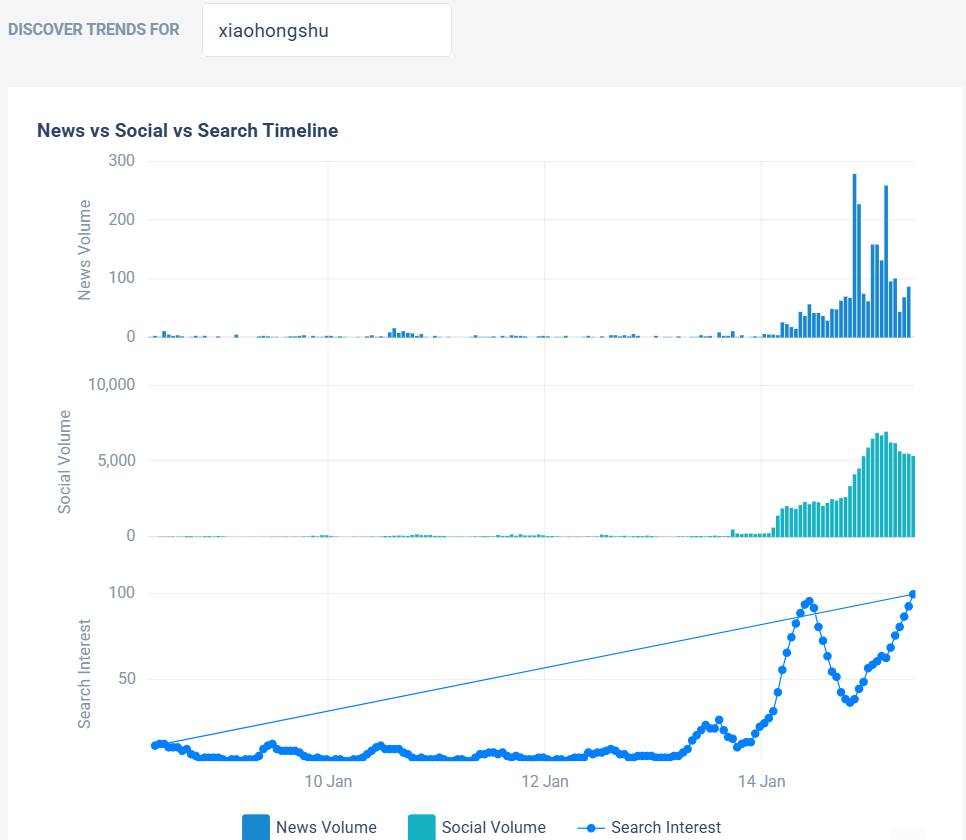This screenshot has height=840, width=966.
Task: Click the Social Volume legend label
Action: click(x=493, y=827)
